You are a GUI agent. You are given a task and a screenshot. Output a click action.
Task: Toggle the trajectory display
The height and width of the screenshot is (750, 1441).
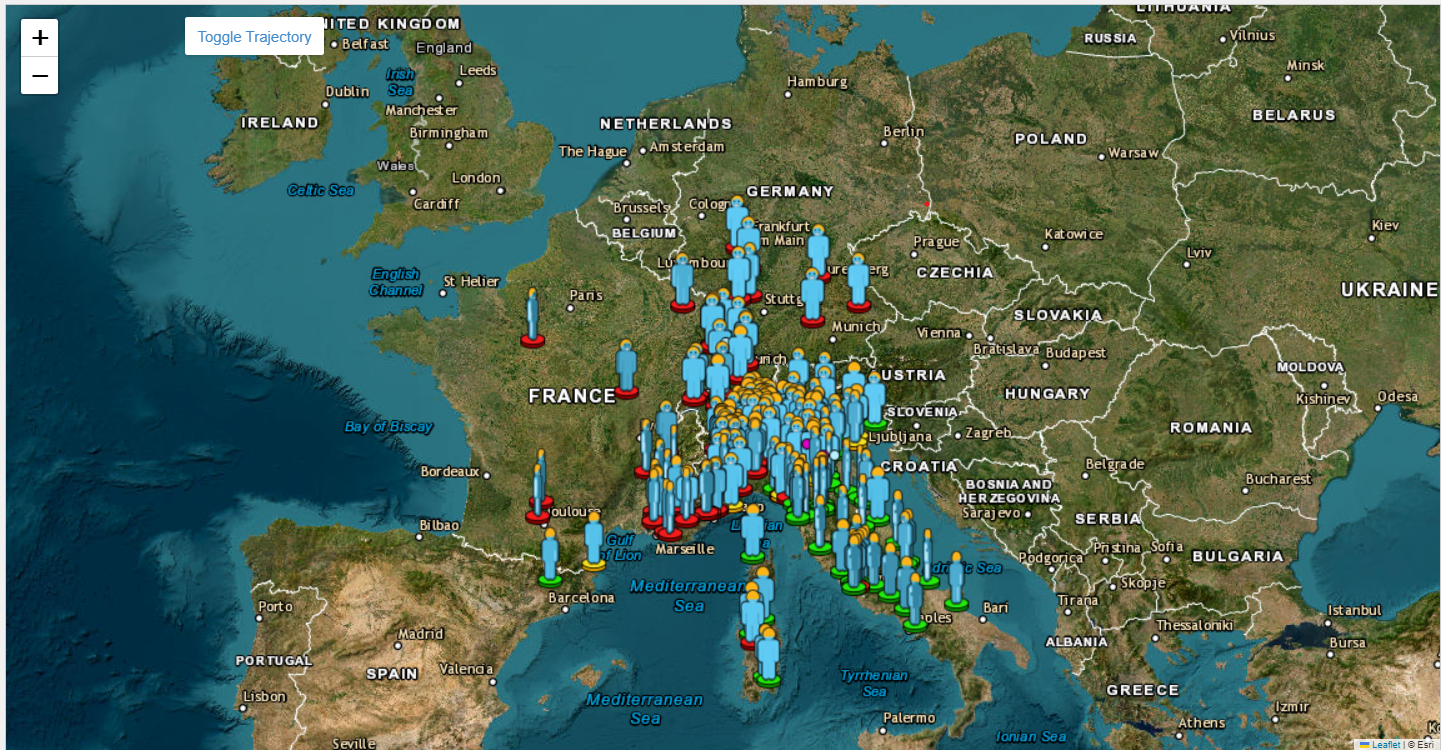[x=254, y=36]
